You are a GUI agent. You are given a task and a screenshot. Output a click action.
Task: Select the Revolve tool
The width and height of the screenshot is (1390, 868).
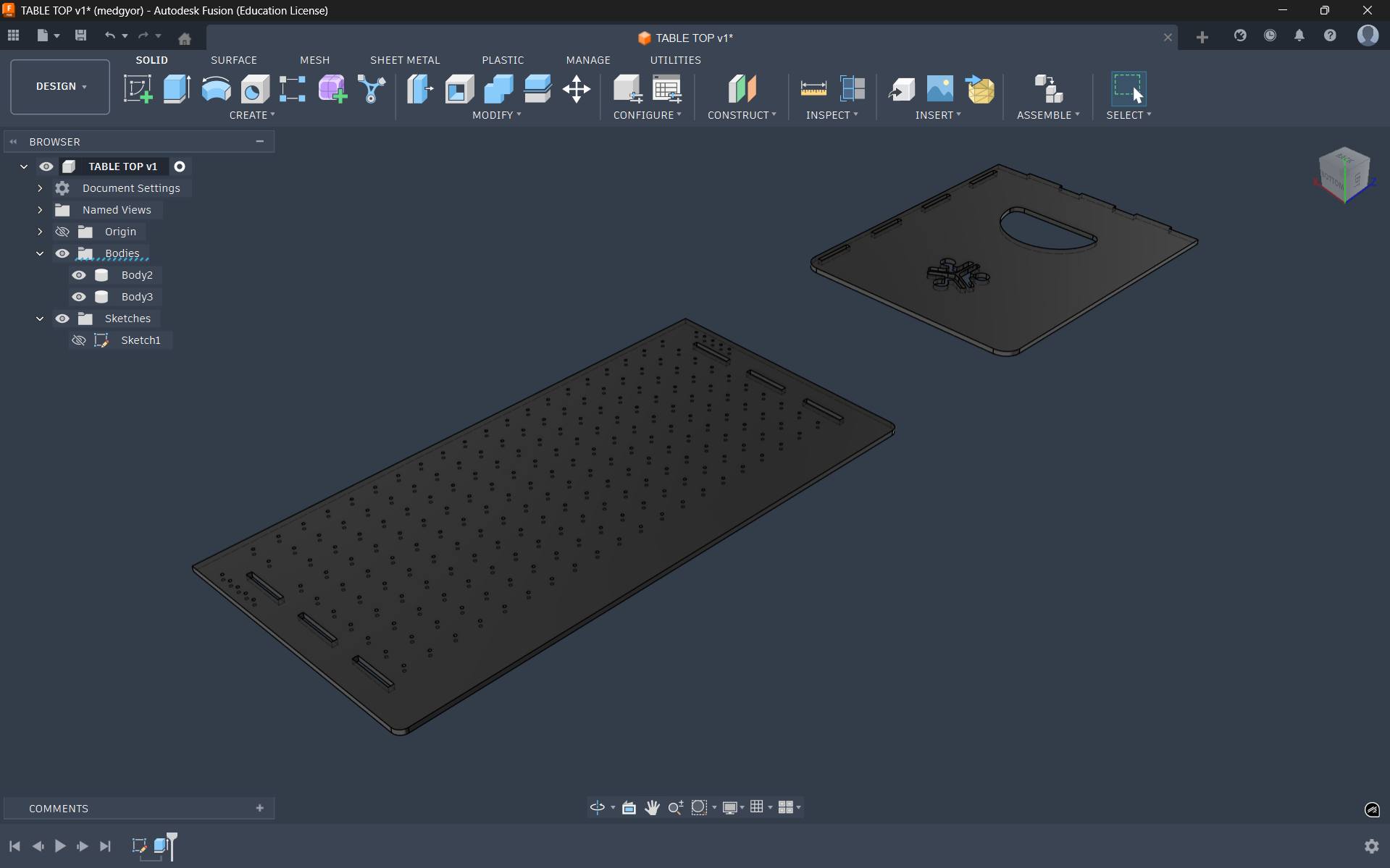click(216, 89)
